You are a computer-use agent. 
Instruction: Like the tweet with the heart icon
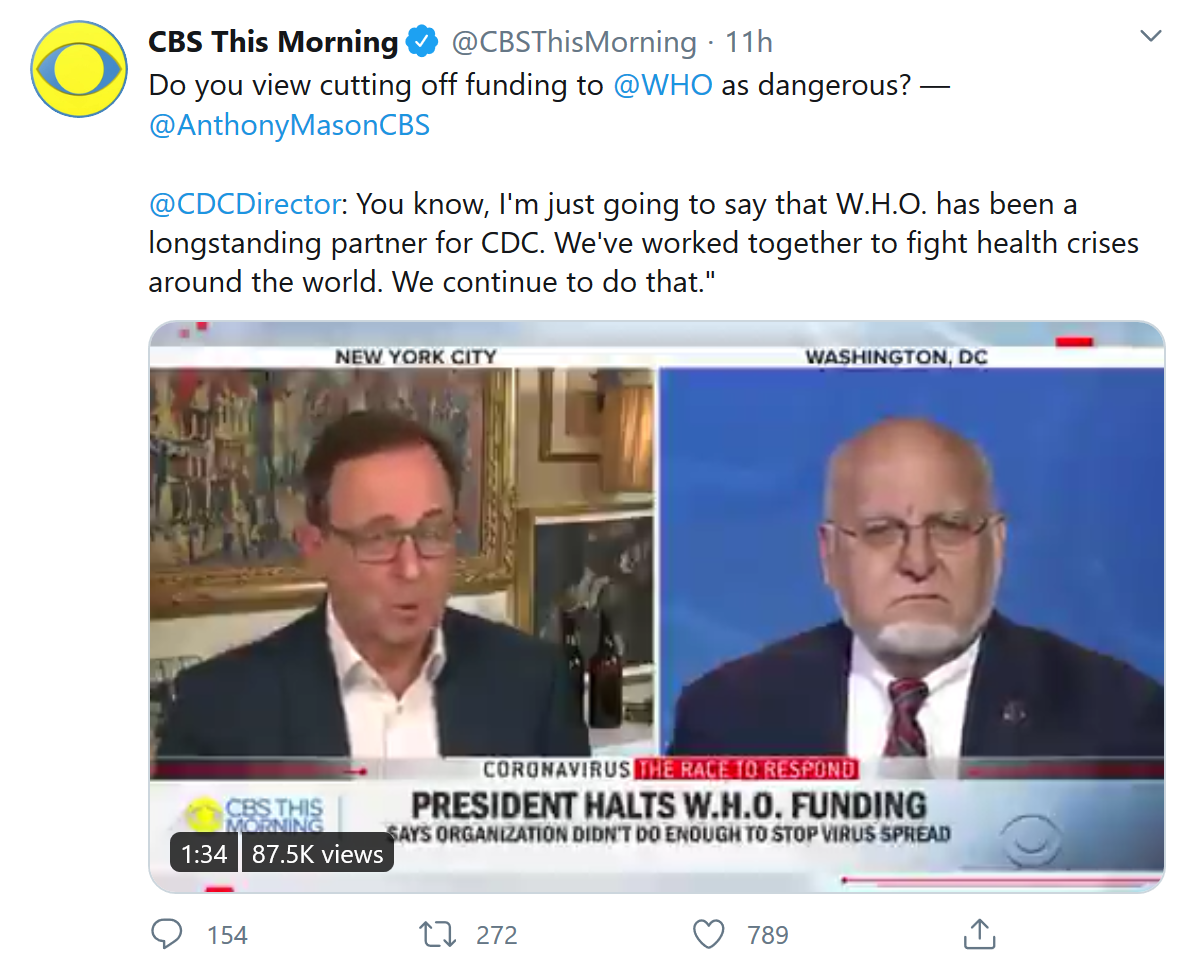(x=708, y=934)
